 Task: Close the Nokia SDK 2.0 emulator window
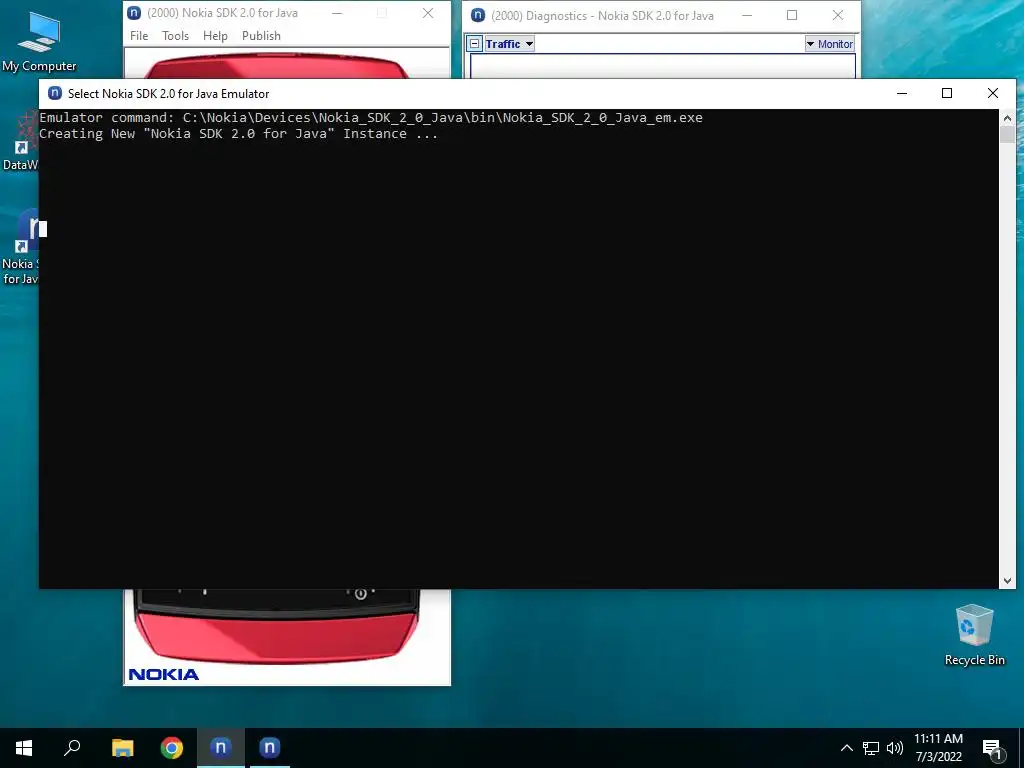[x=428, y=13]
